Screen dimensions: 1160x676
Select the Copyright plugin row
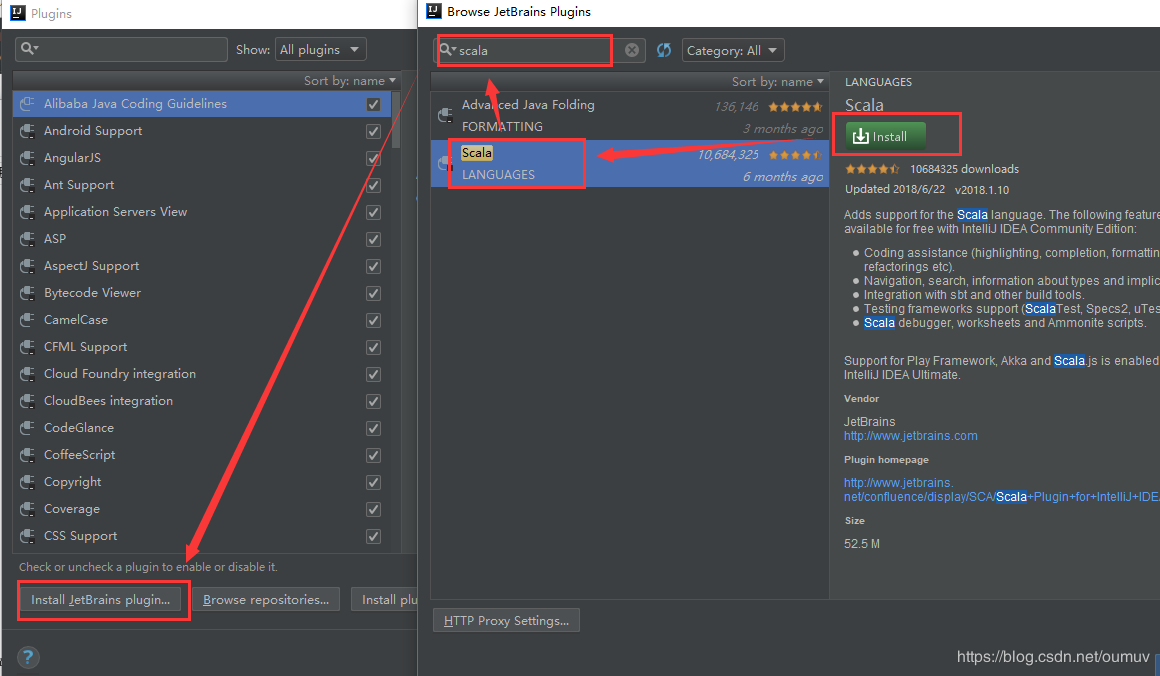point(202,481)
